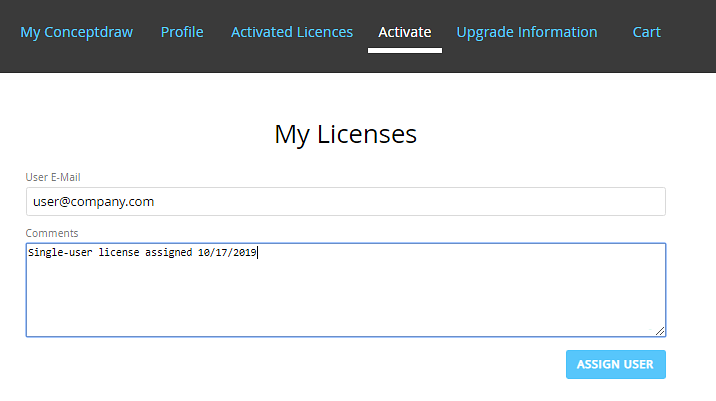Click the ASSIGN USER button
716x401 pixels.
616,364
